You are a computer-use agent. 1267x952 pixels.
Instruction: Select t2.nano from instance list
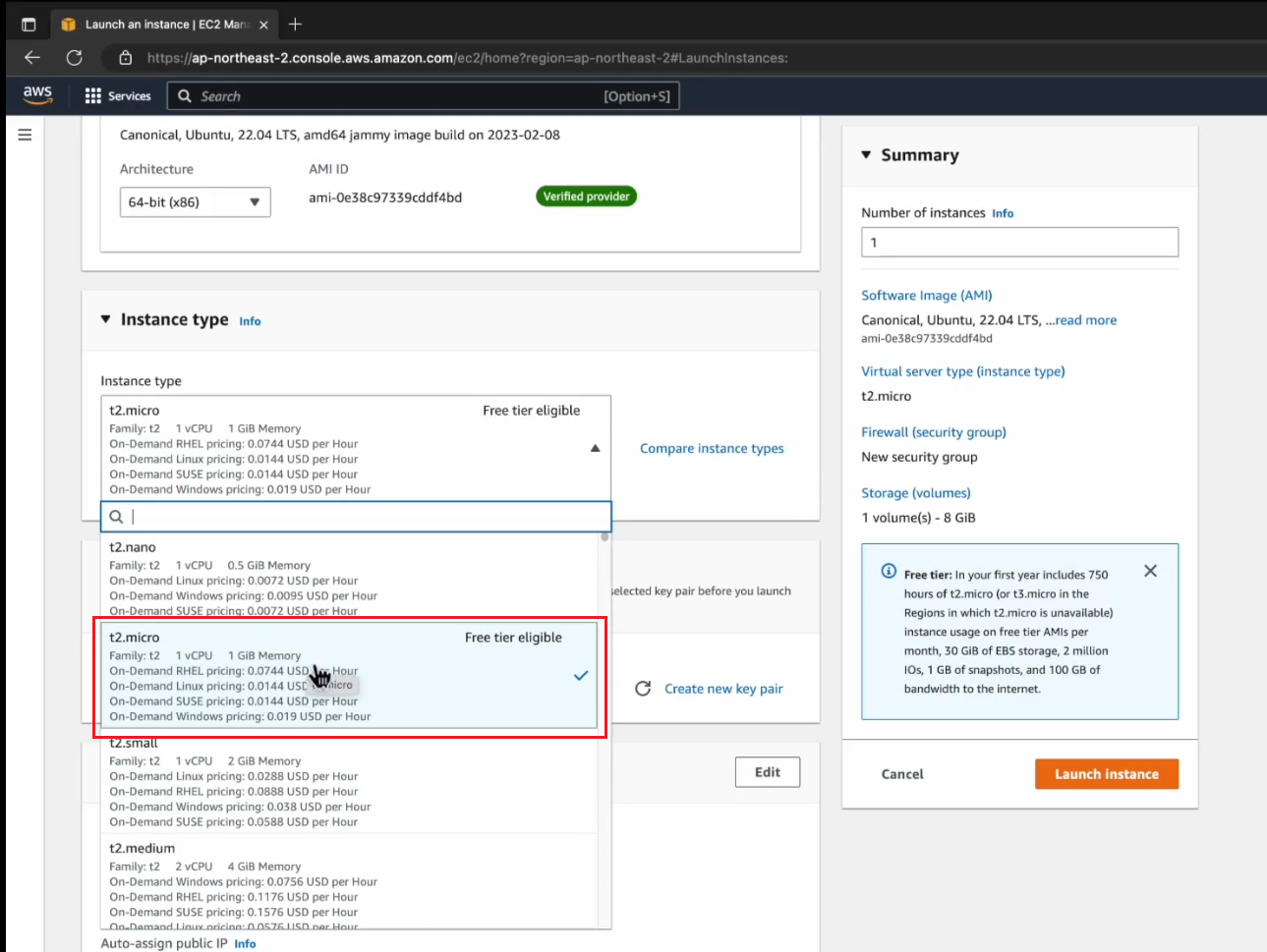[x=350, y=579]
